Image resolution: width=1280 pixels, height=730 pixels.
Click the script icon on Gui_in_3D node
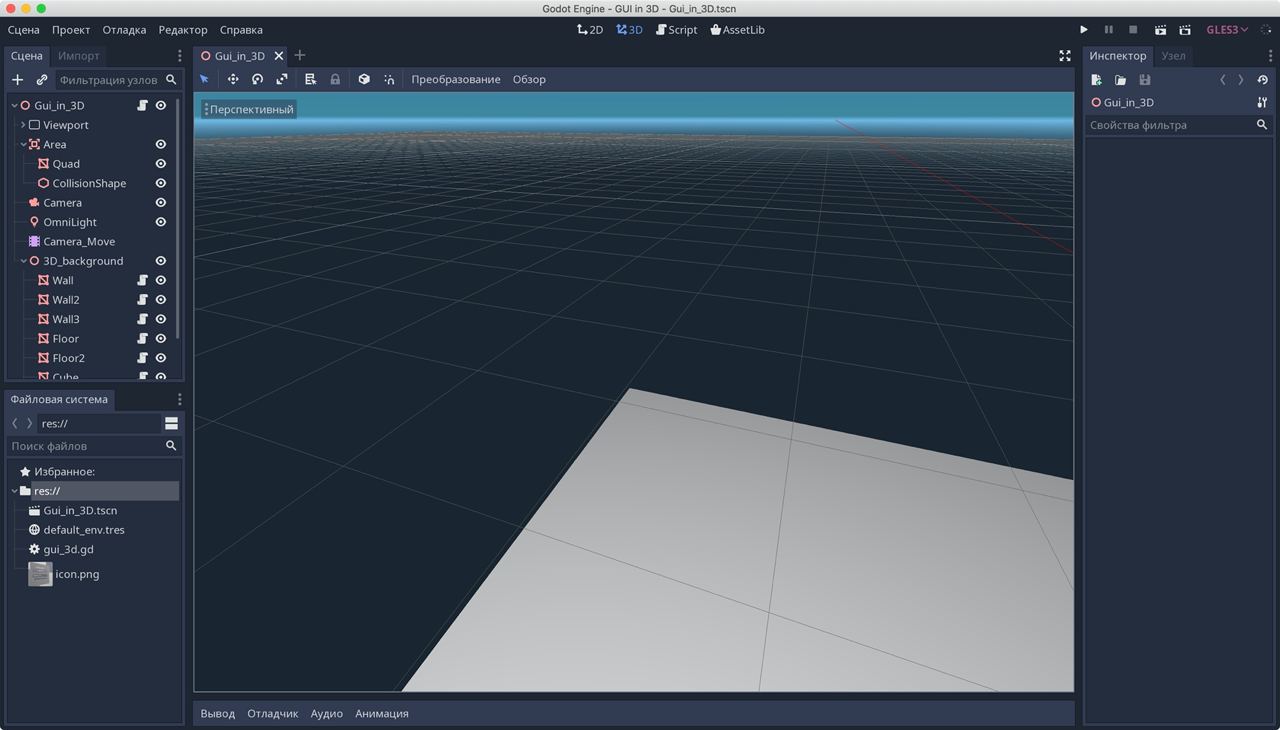click(x=142, y=105)
